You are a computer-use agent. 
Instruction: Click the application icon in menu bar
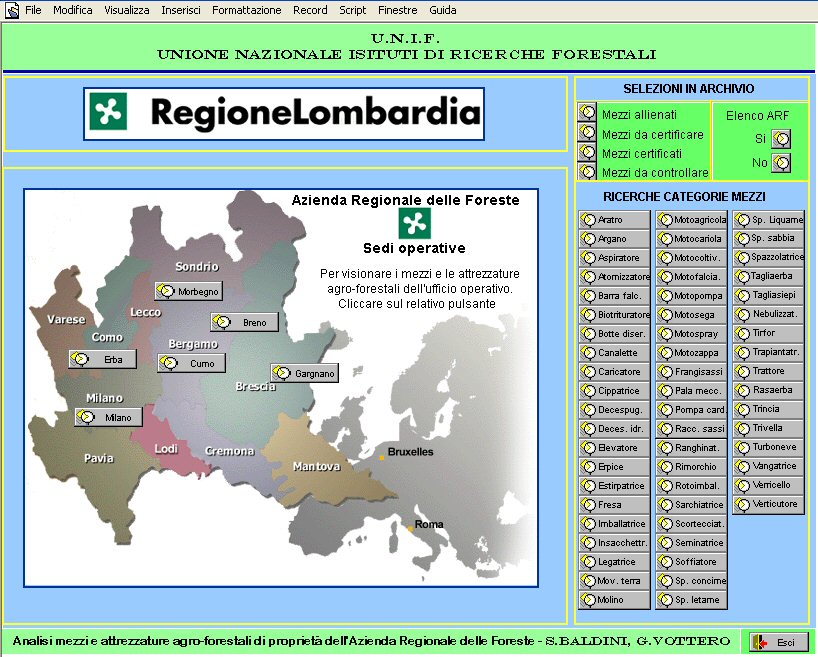point(11,10)
